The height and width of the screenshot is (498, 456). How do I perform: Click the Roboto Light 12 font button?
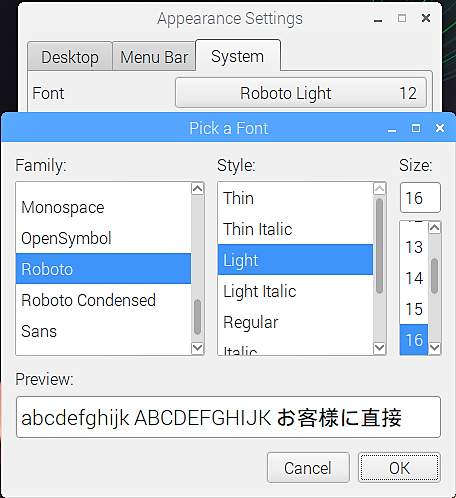click(x=301, y=93)
